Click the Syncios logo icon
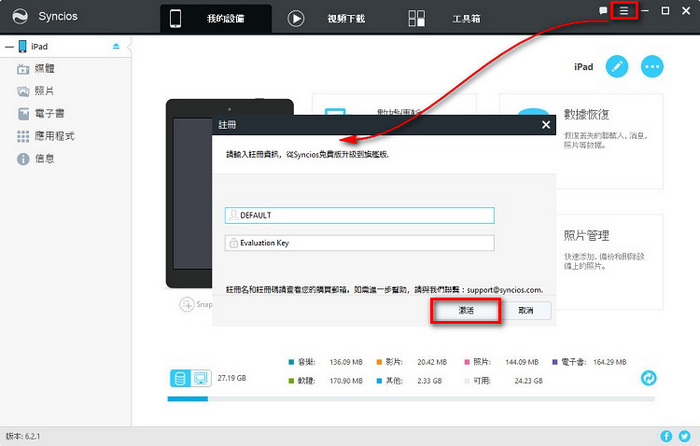The image size is (700, 446). click(x=20, y=17)
